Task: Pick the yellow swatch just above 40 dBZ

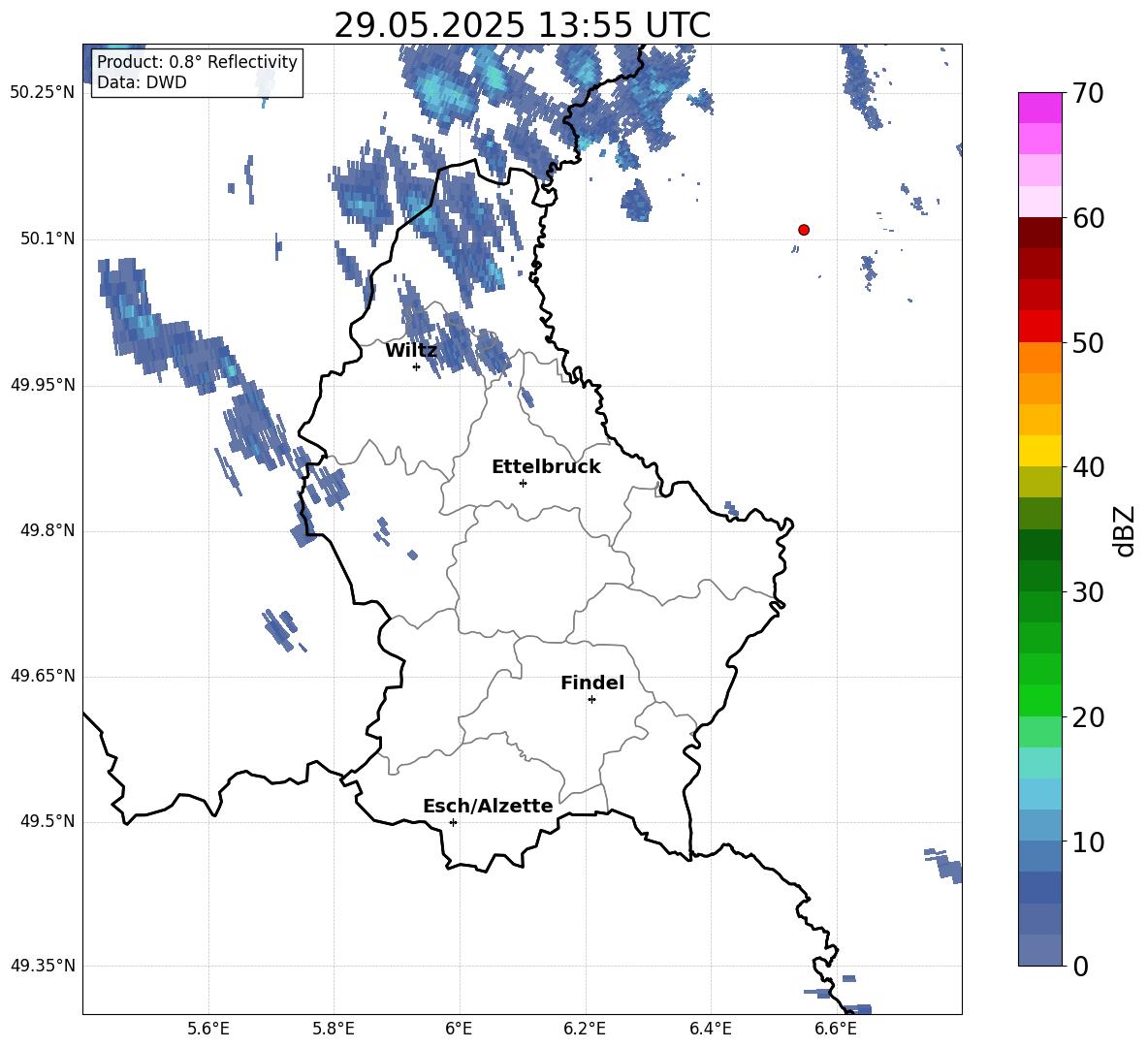Action: coord(1039,451)
